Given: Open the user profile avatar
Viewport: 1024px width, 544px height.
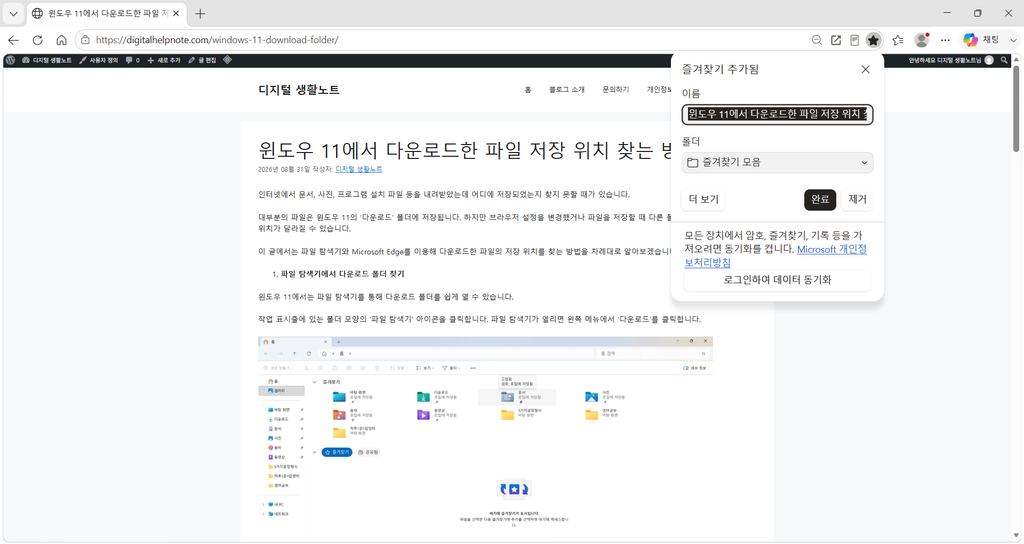Looking at the screenshot, I should click(x=922, y=40).
